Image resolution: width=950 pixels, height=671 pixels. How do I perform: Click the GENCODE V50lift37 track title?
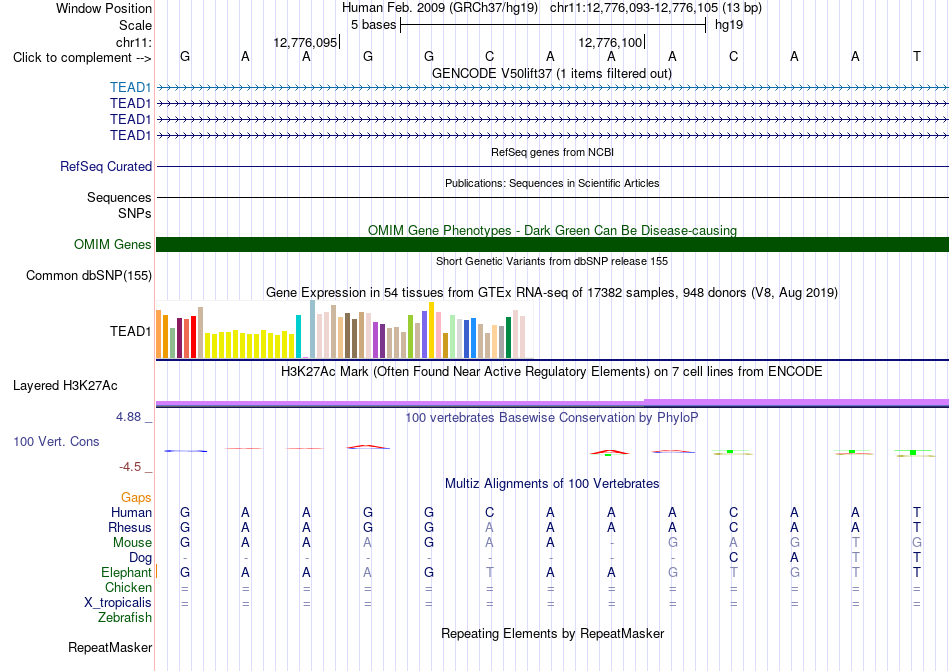(552, 74)
